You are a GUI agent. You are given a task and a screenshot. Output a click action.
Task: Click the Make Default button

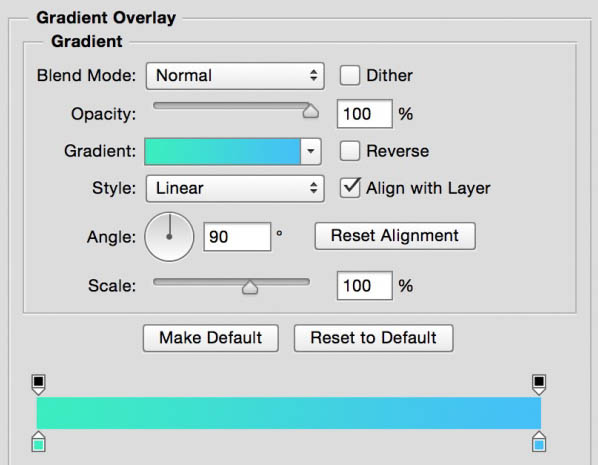[211, 338]
